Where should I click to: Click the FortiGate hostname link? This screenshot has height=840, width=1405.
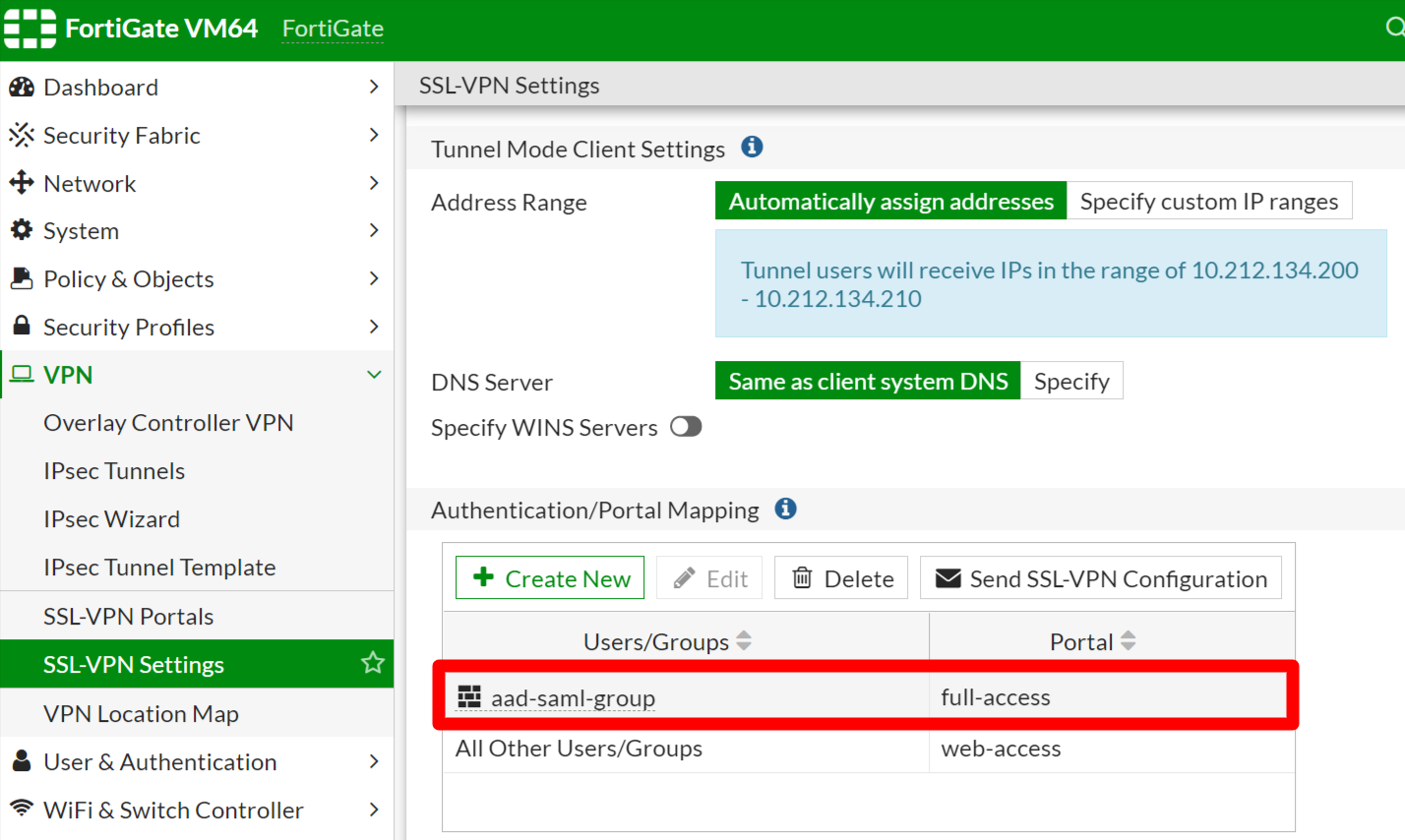333,29
